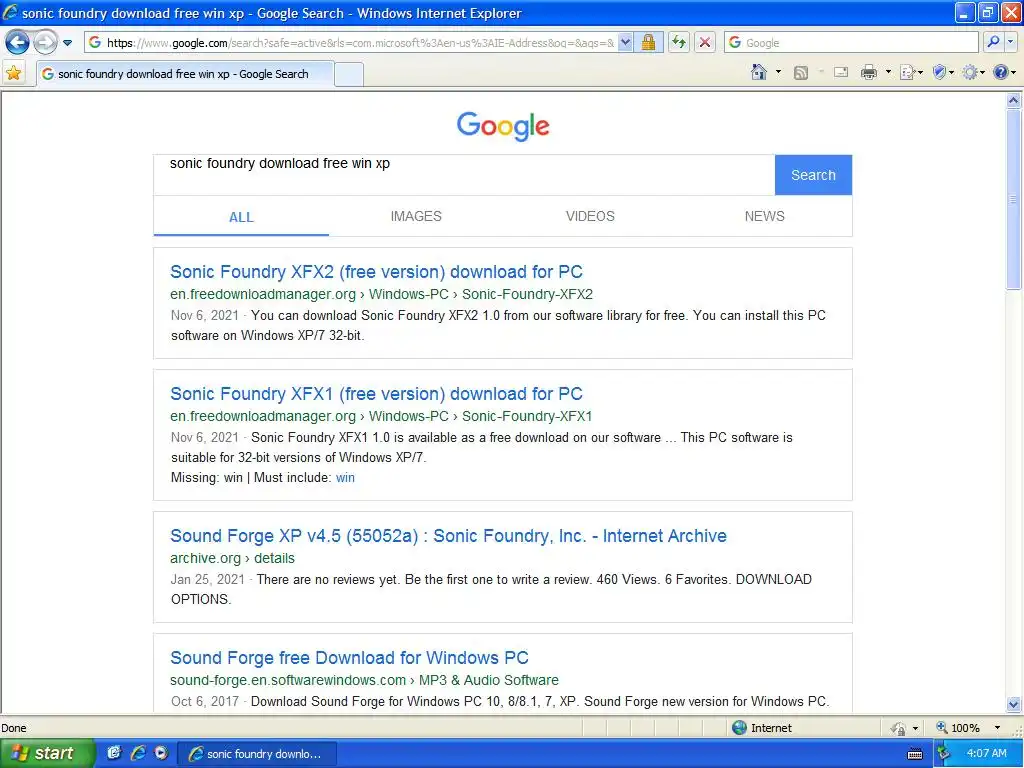Click the Home icon in command bar
This screenshot has width=1024, height=768.
point(758,72)
